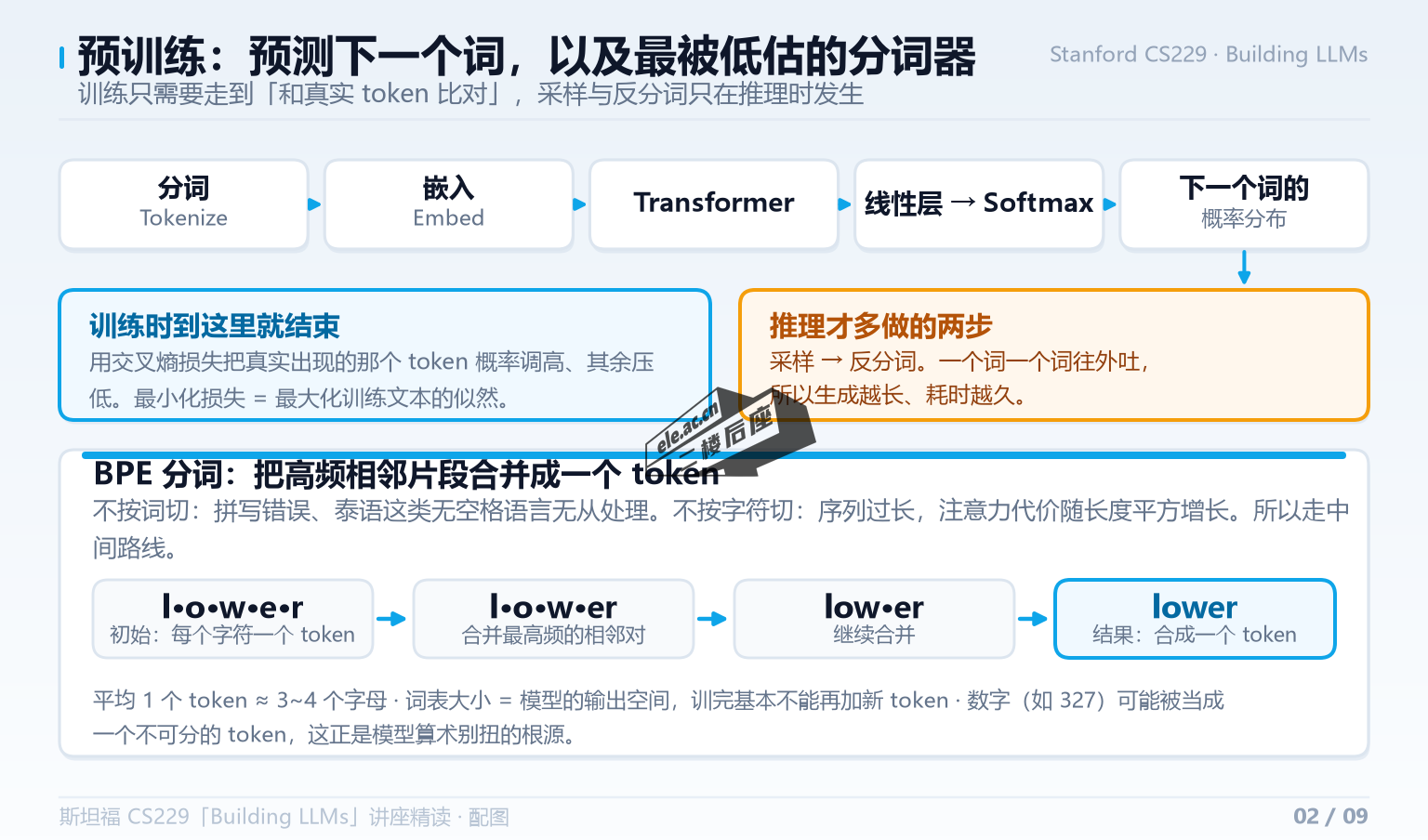Select the text "间路线。"
Viewport: 1428px width, 840px height.
136,547
